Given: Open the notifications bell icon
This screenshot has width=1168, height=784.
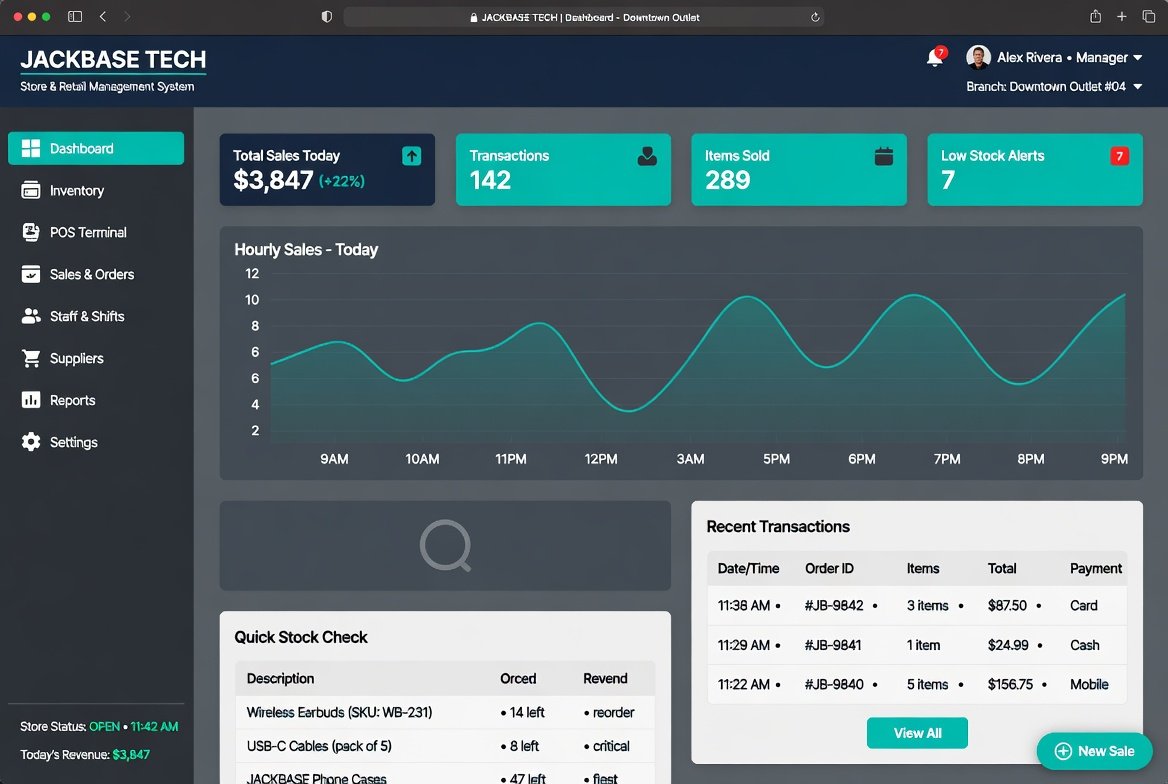Looking at the screenshot, I should 936,57.
